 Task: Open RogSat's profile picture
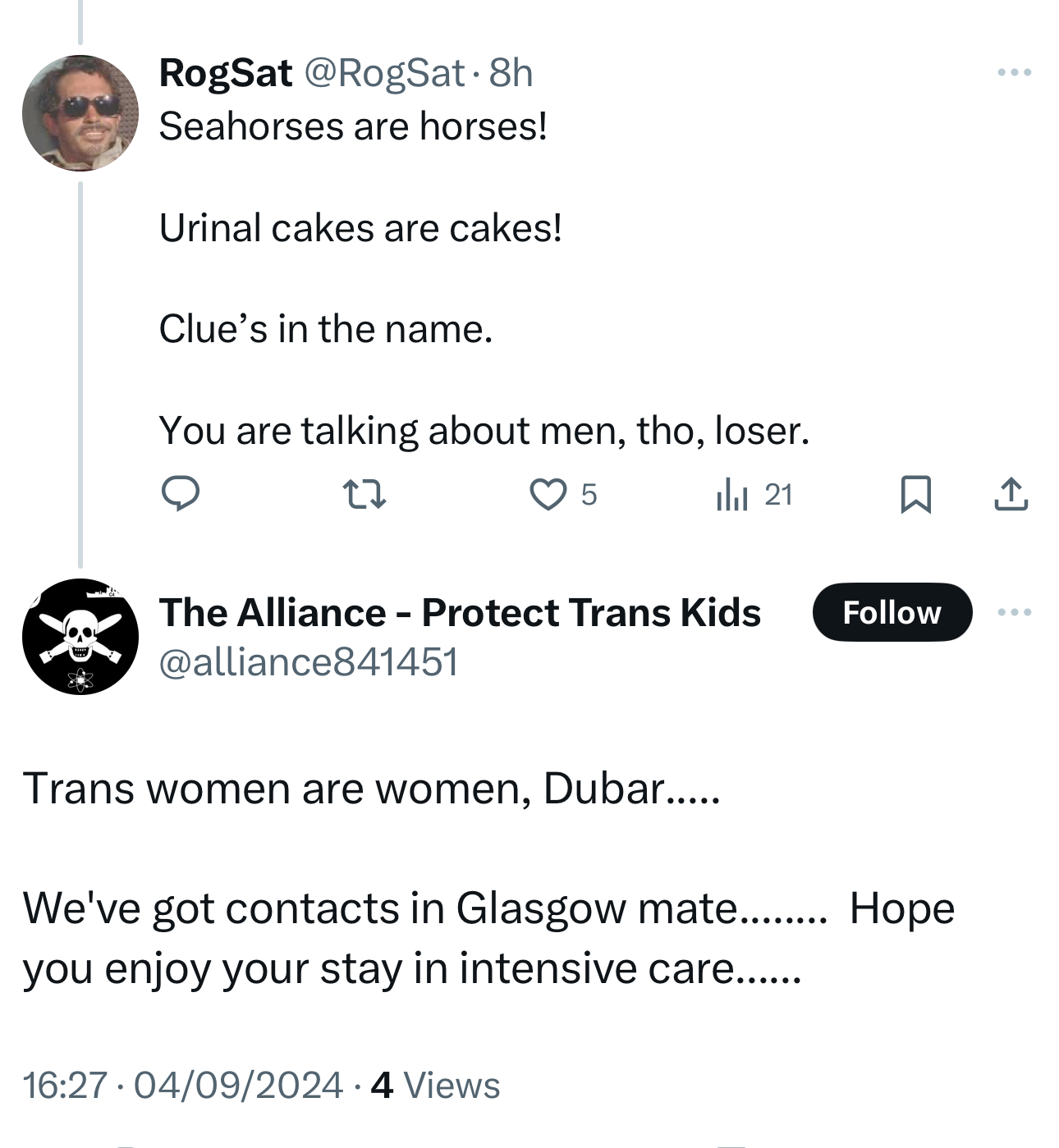tap(80, 113)
